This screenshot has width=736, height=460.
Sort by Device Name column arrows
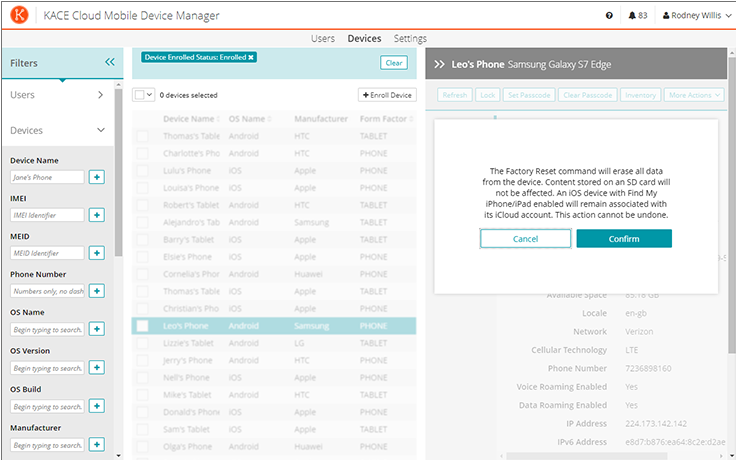coord(218,119)
